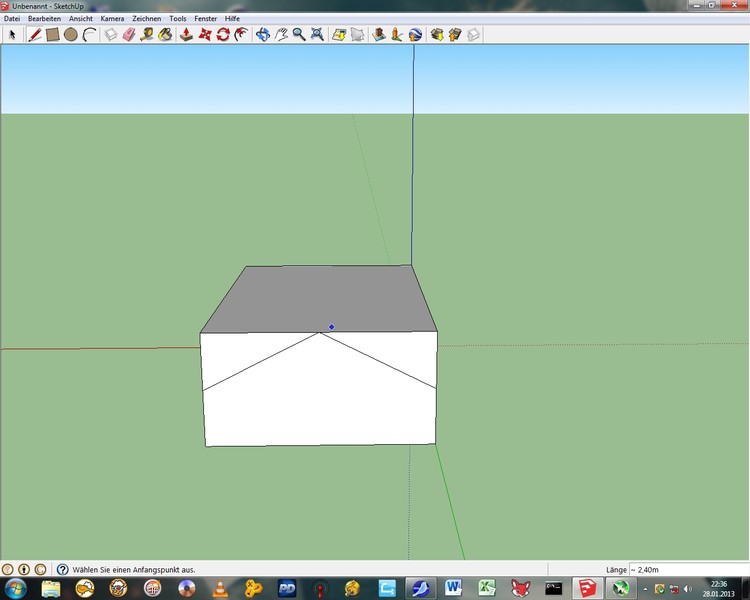750x600 pixels.
Task: Click the help question mark in status bar
Action: [62, 569]
